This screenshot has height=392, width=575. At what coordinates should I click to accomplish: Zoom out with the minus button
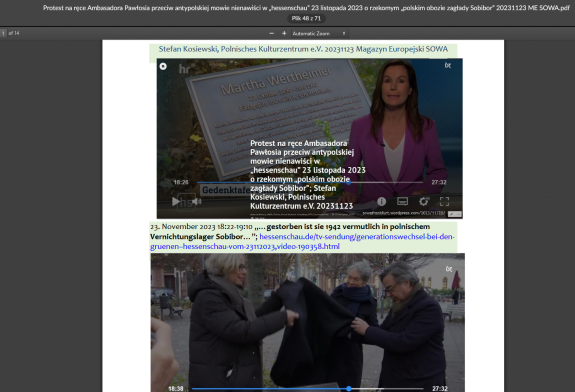[x=272, y=33]
